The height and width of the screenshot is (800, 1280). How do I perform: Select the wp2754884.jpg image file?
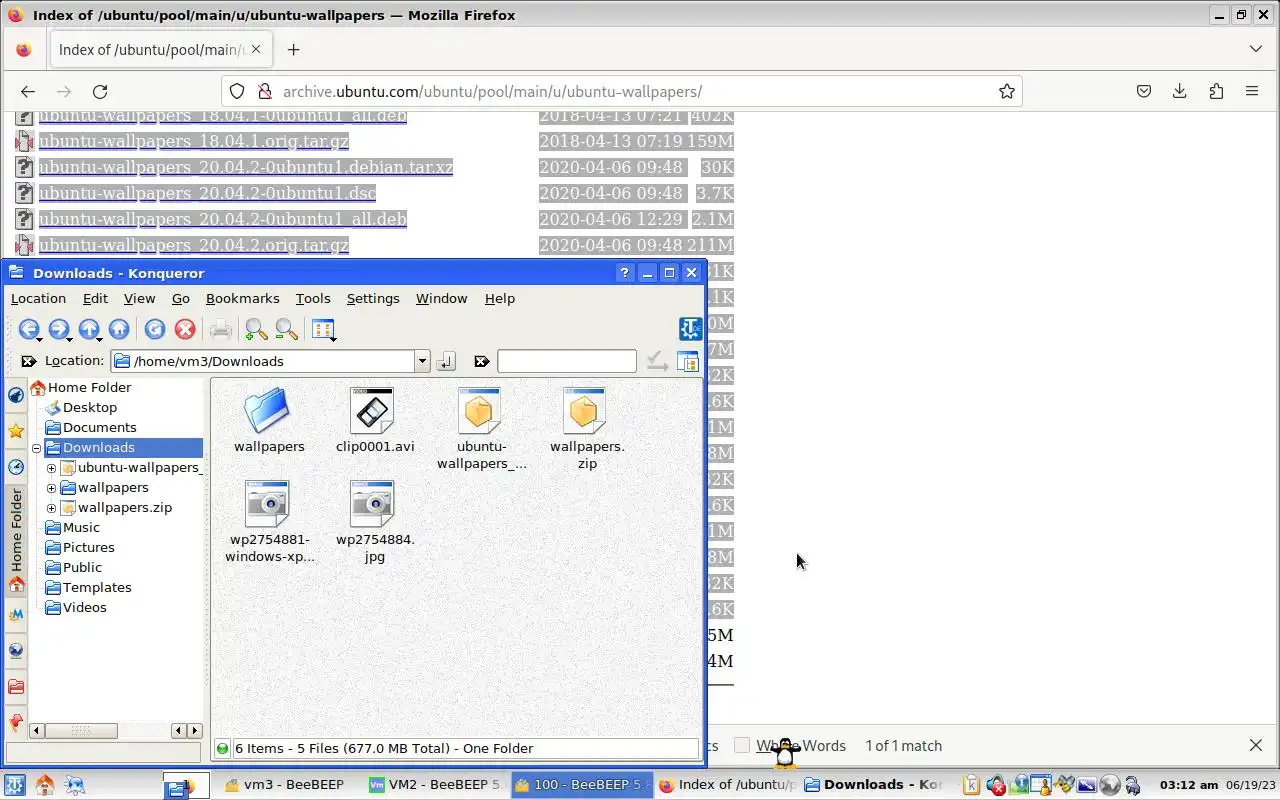tap(373, 503)
